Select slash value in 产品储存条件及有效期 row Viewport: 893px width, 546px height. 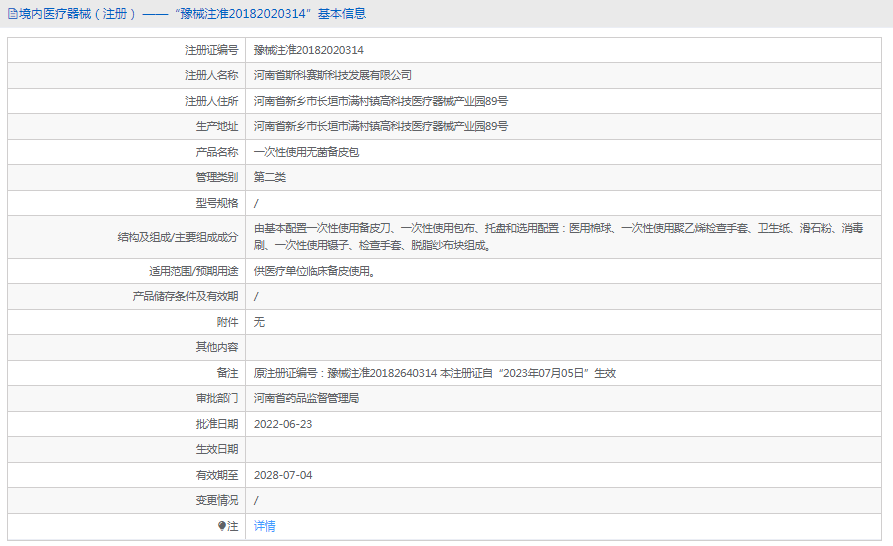[x=256, y=297]
